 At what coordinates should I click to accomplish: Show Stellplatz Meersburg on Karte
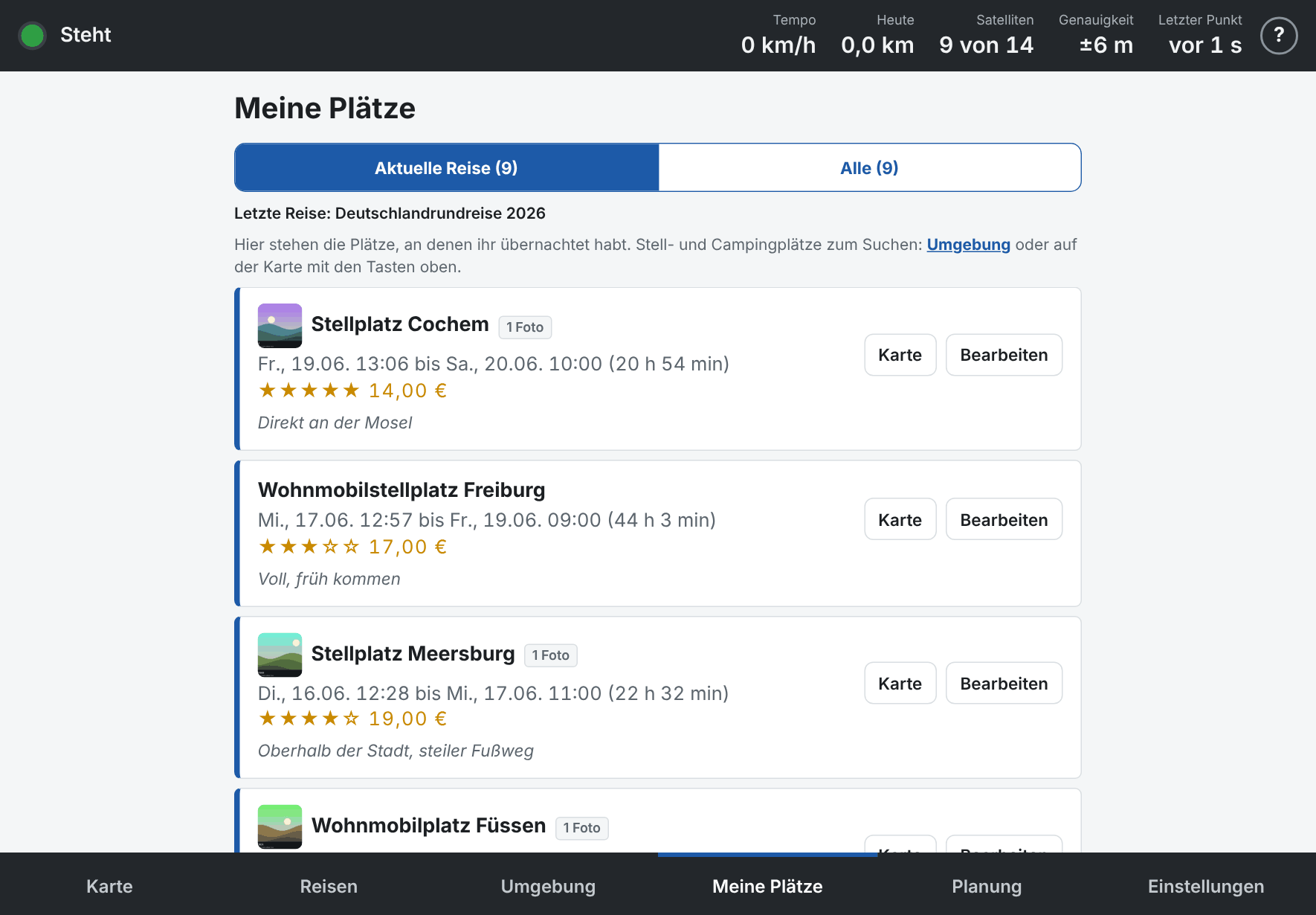pos(900,684)
